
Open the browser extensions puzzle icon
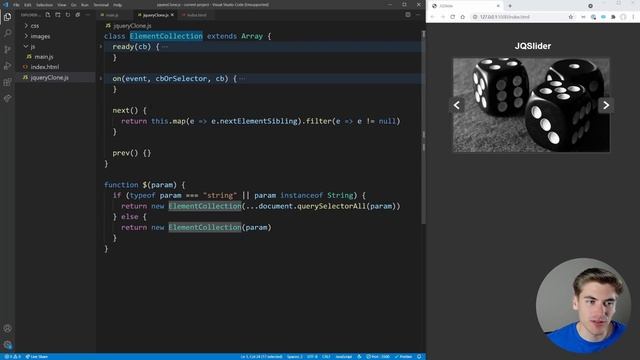pos(613,17)
